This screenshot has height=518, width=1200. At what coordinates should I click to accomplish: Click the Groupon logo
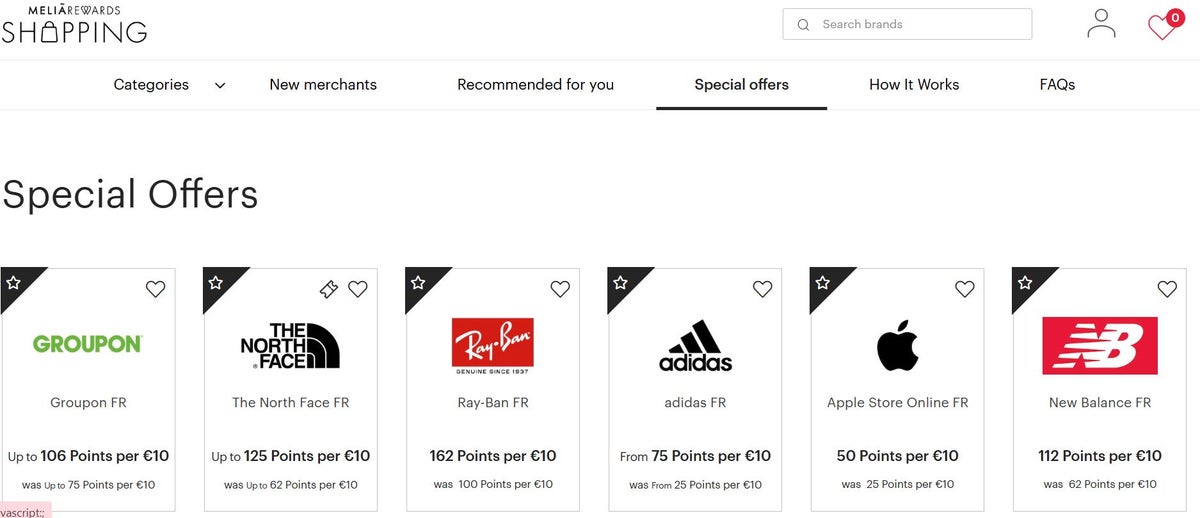tap(88, 344)
